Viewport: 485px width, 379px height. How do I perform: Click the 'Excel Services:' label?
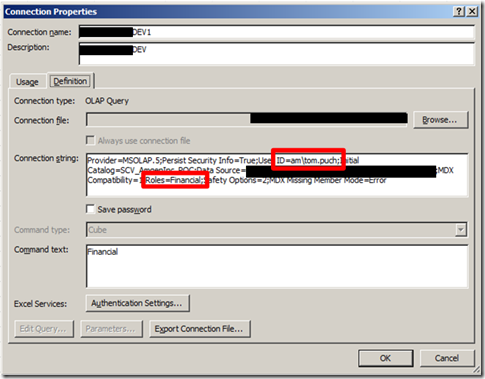tap(40, 304)
